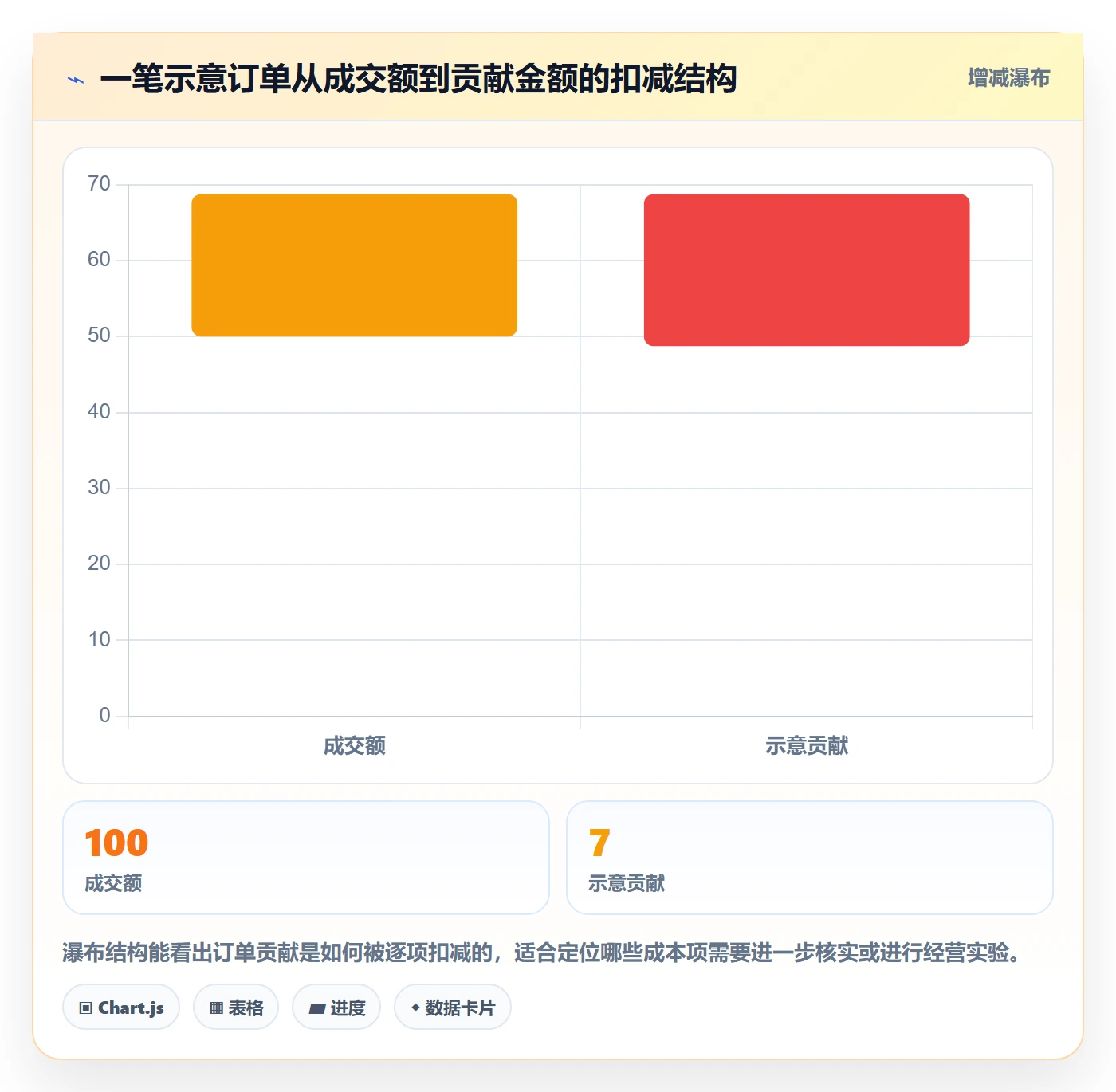Image resolution: width=1116 pixels, height=1092 pixels.
Task: Select the 表格 tag chip
Action: pyautogui.click(x=236, y=1008)
